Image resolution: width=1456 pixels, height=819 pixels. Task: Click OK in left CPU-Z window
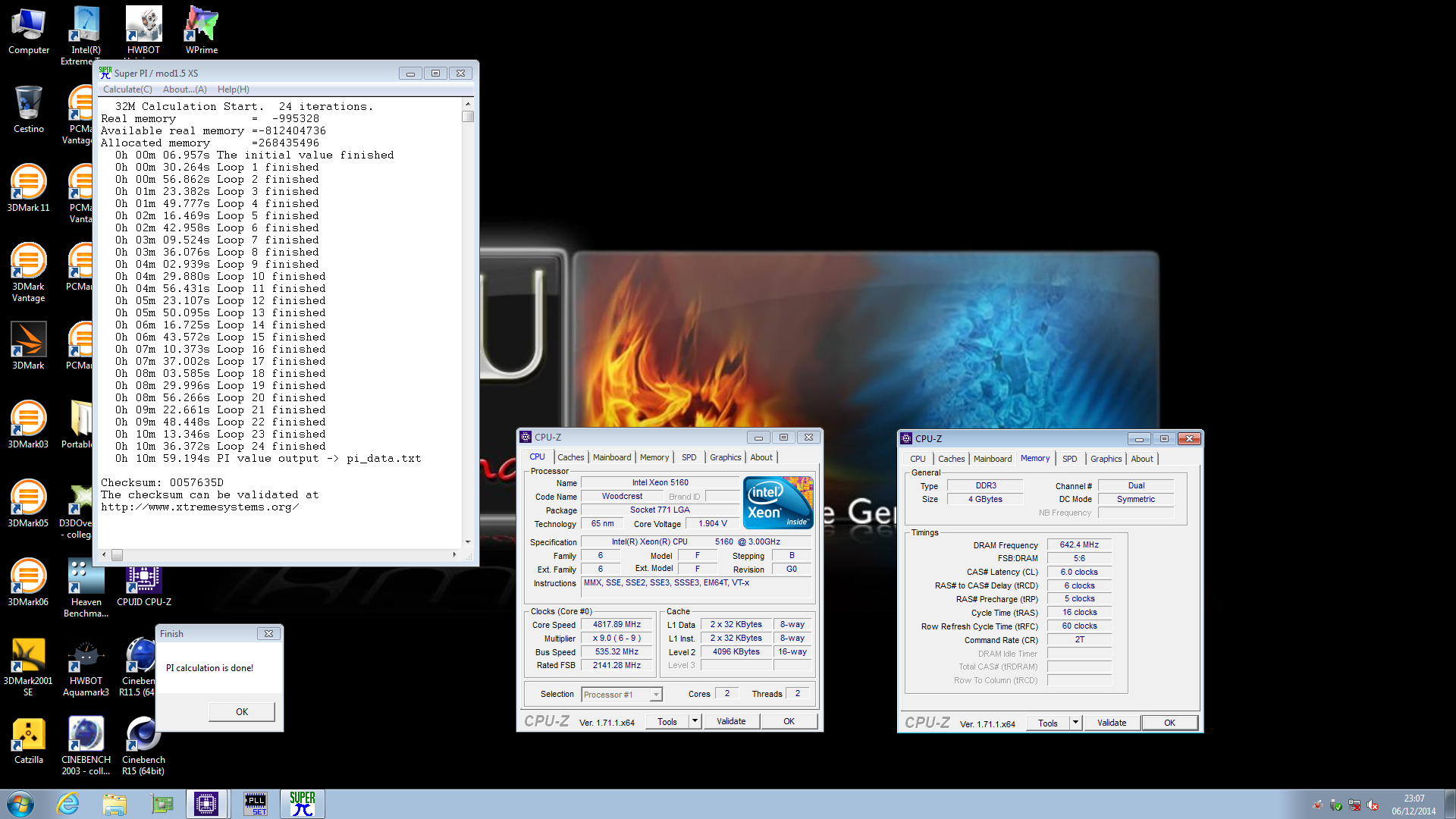click(789, 721)
